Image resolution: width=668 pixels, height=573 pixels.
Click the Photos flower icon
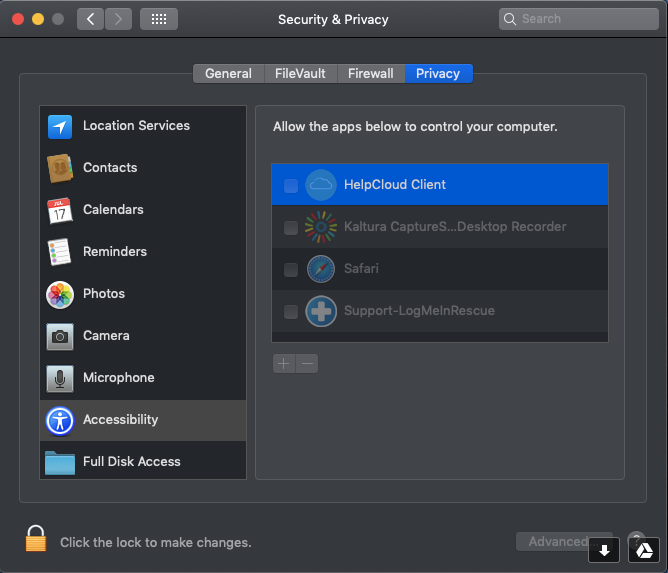[60, 294]
